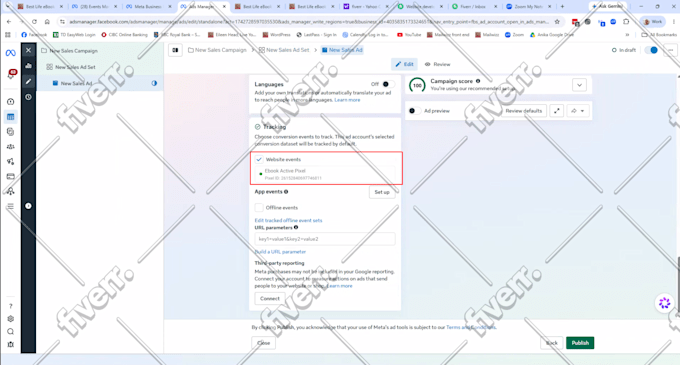The height and width of the screenshot is (365, 680).
Task: Toggle the Ad preview switch
Action: 414,111
